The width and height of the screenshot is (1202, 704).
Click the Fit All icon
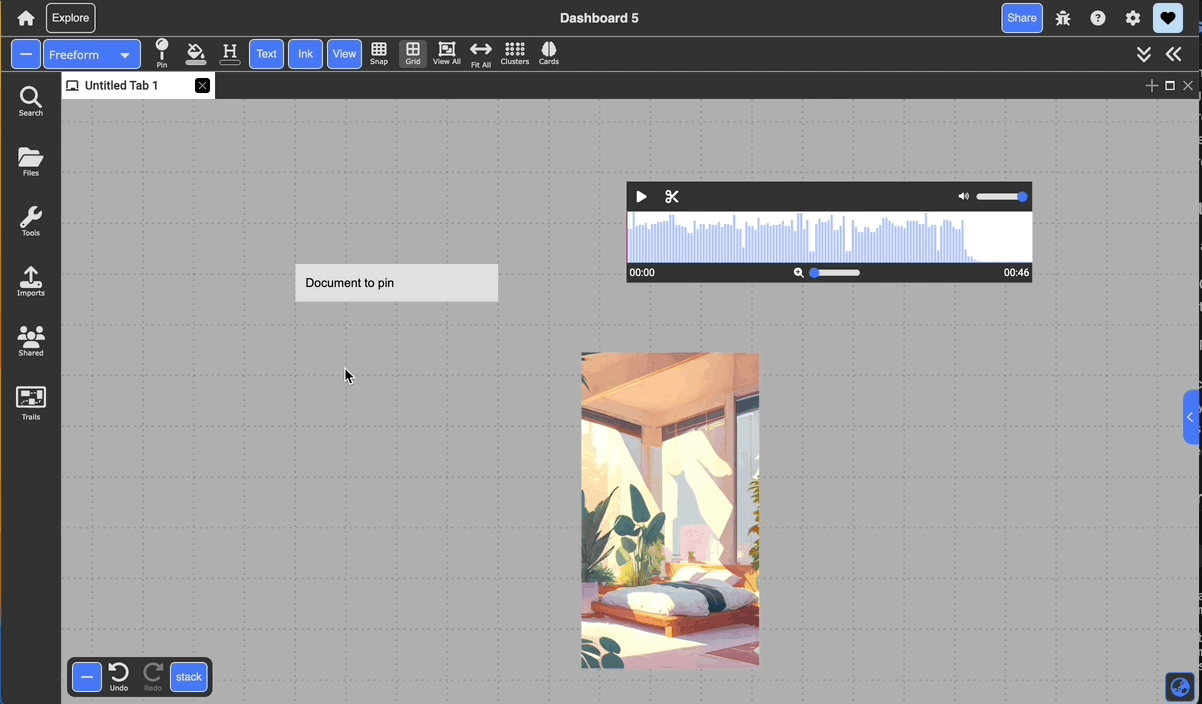pyautogui.click(x=481, y=54)
